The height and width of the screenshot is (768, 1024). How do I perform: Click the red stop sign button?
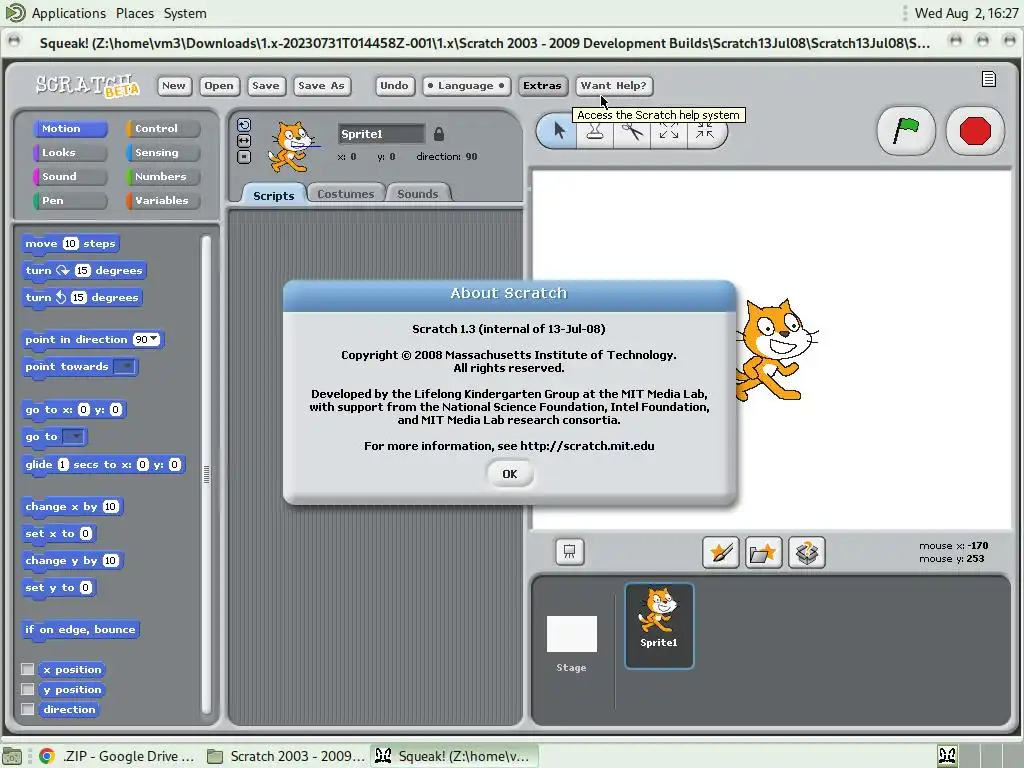click(975, 131)
